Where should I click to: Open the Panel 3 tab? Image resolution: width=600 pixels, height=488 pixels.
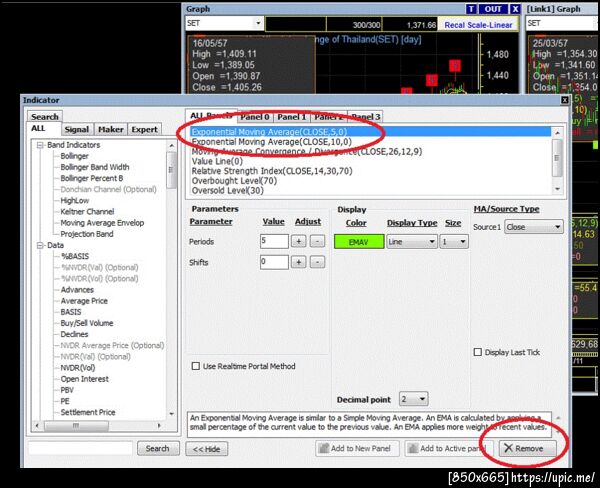366,117
